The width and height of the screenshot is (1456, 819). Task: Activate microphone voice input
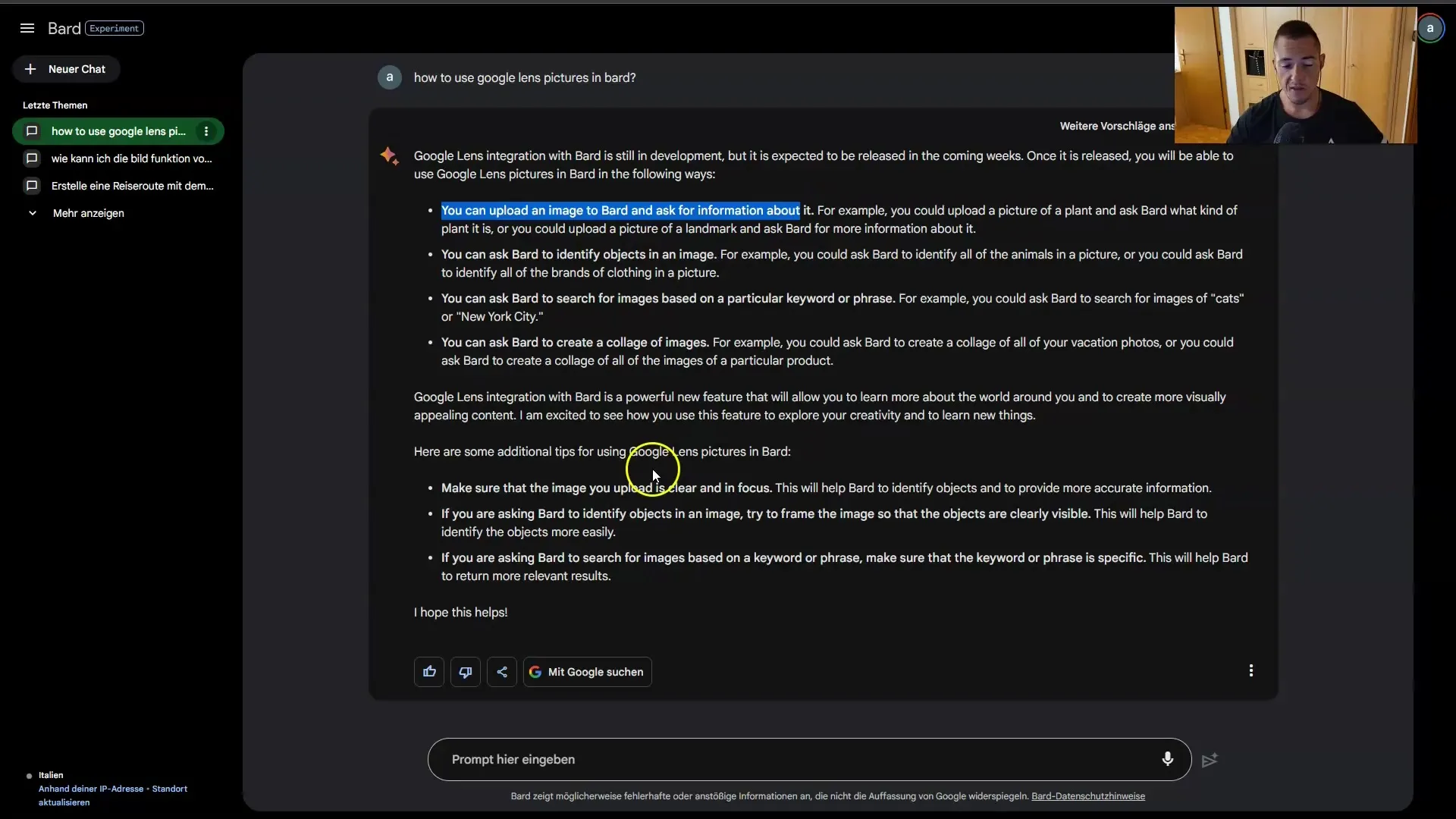pyautogui.click(x=1168, y=759)
